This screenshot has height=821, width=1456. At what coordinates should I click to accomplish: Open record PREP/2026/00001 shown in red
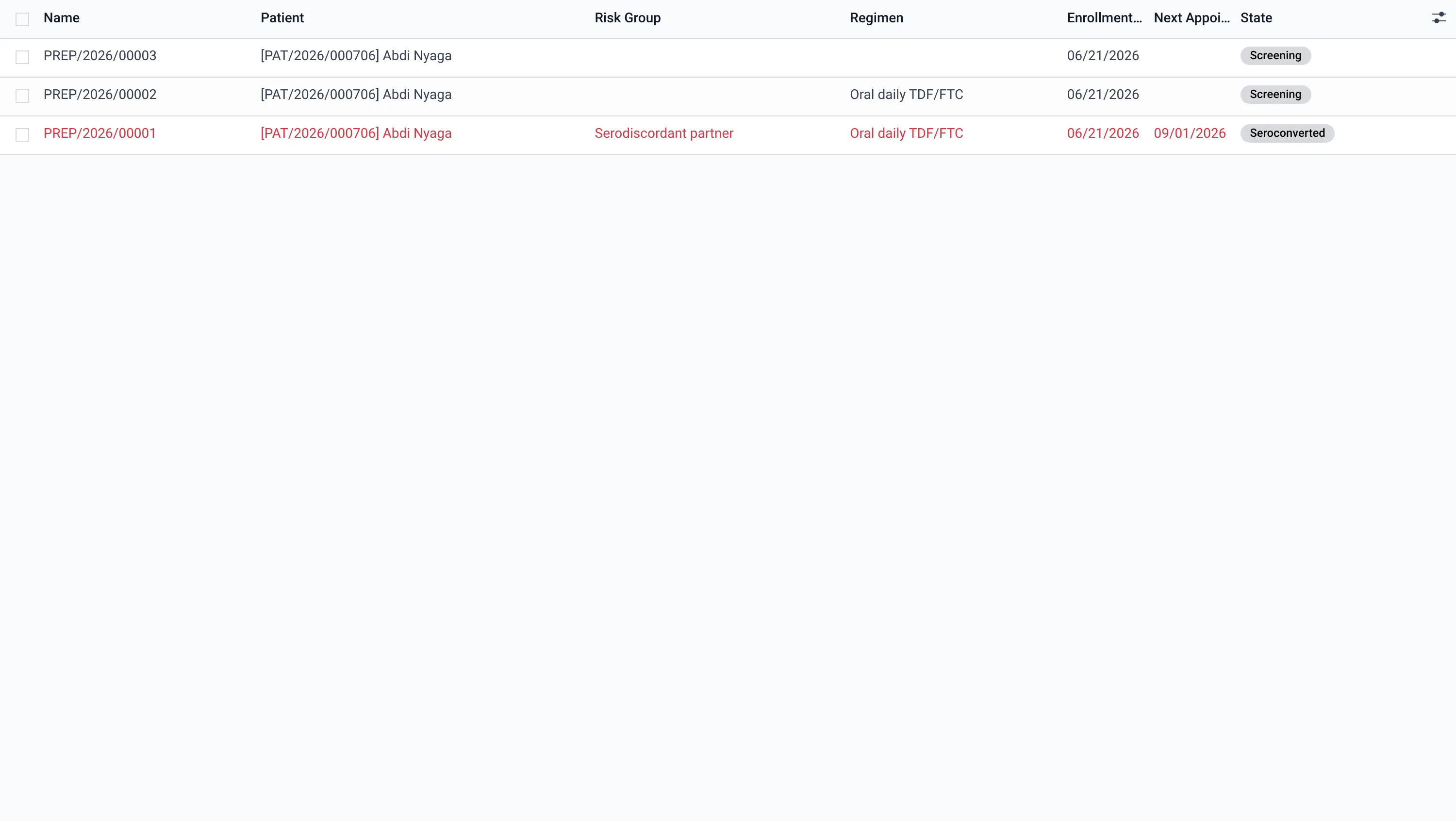click(x=99, y=133)
